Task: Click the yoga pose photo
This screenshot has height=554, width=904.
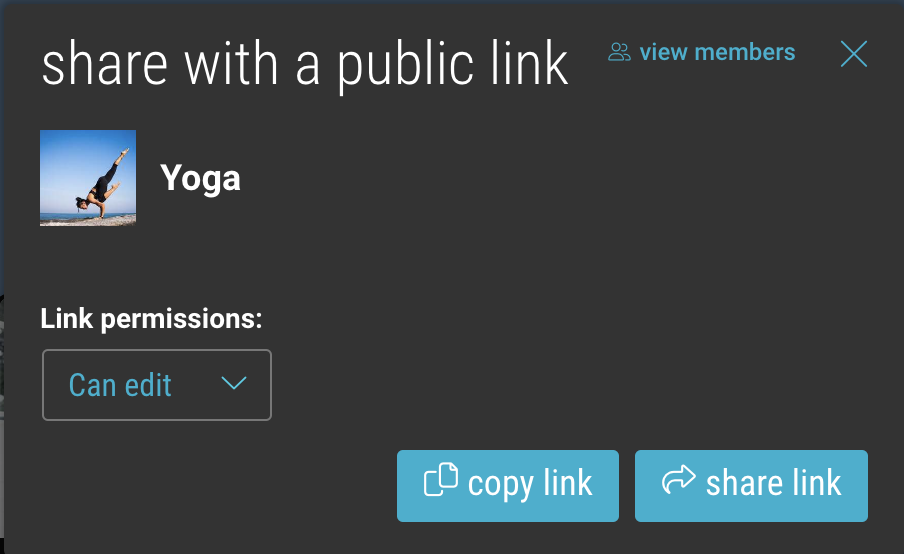Action: pos(88,178)
